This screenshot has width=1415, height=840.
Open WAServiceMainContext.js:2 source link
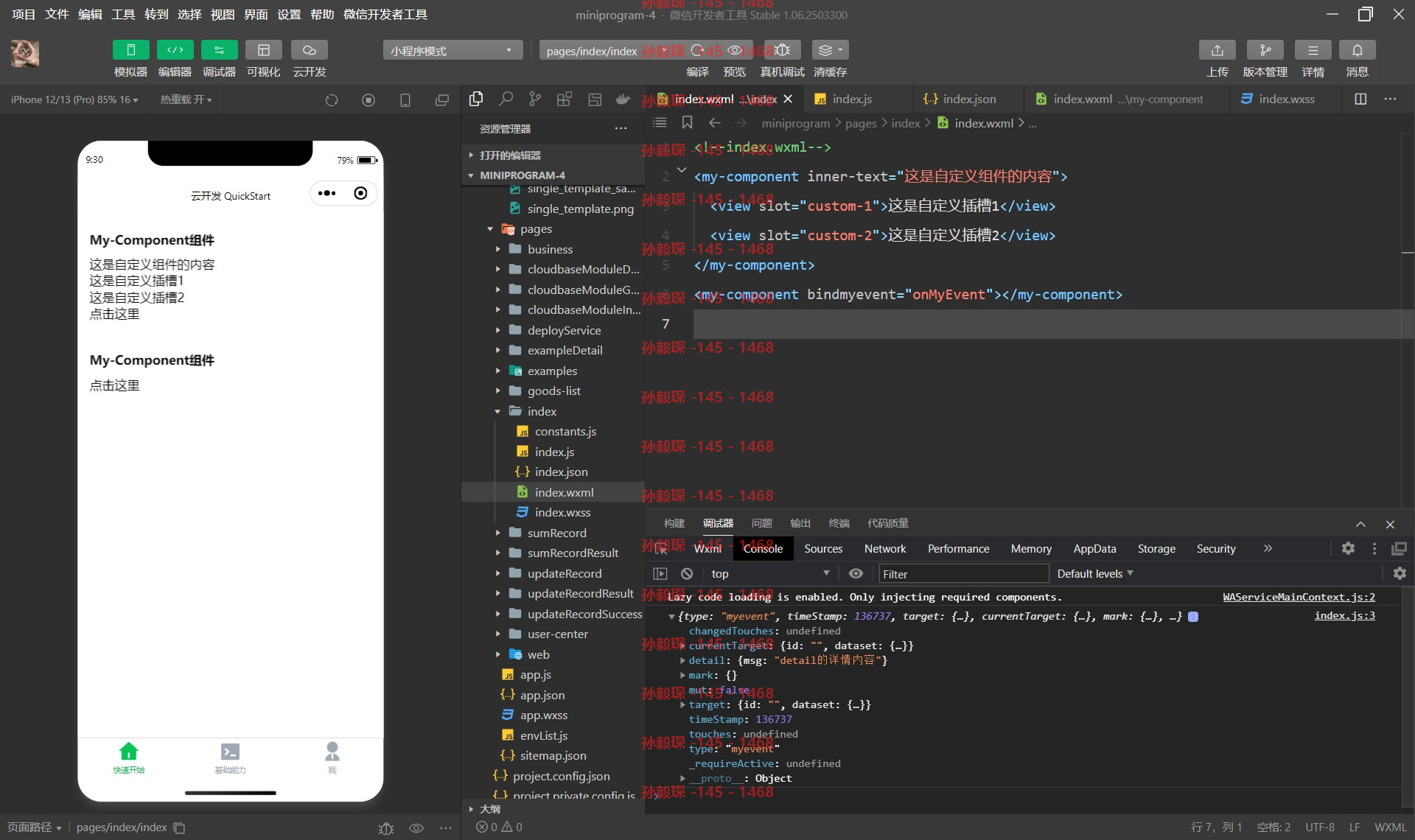(1299, 597)
